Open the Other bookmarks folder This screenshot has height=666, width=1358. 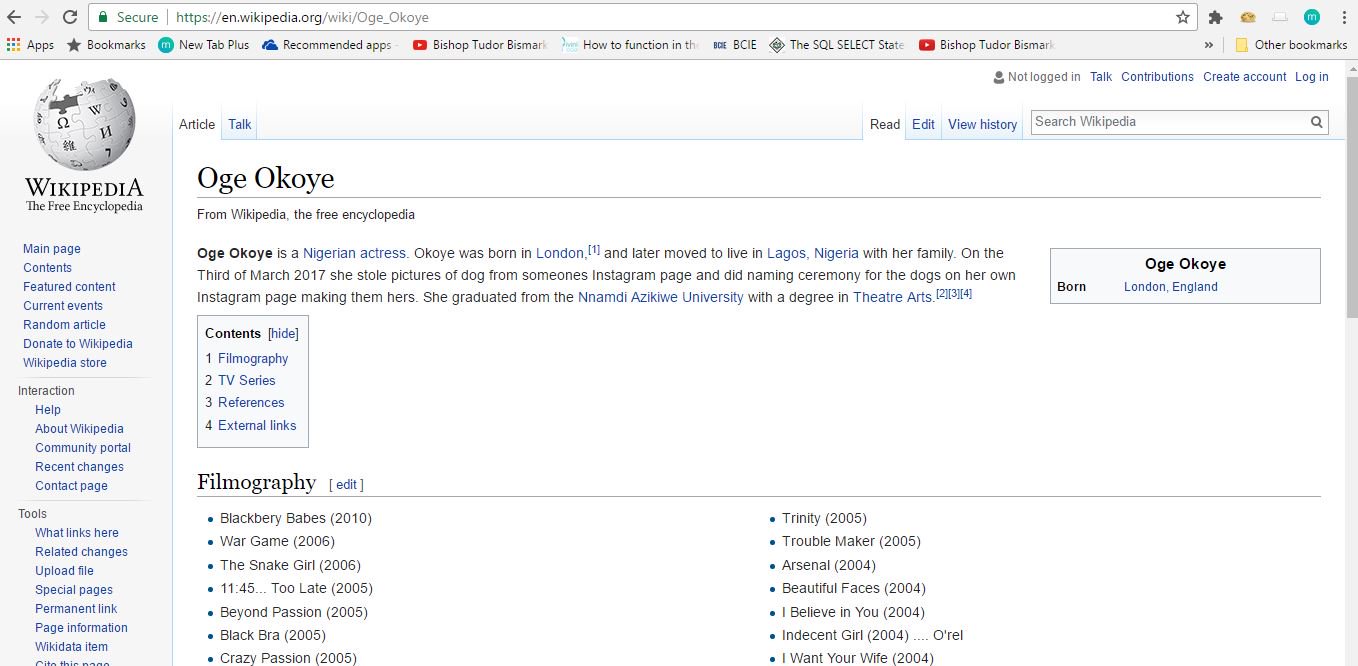pyautogui.click(x=1291, y=45)
